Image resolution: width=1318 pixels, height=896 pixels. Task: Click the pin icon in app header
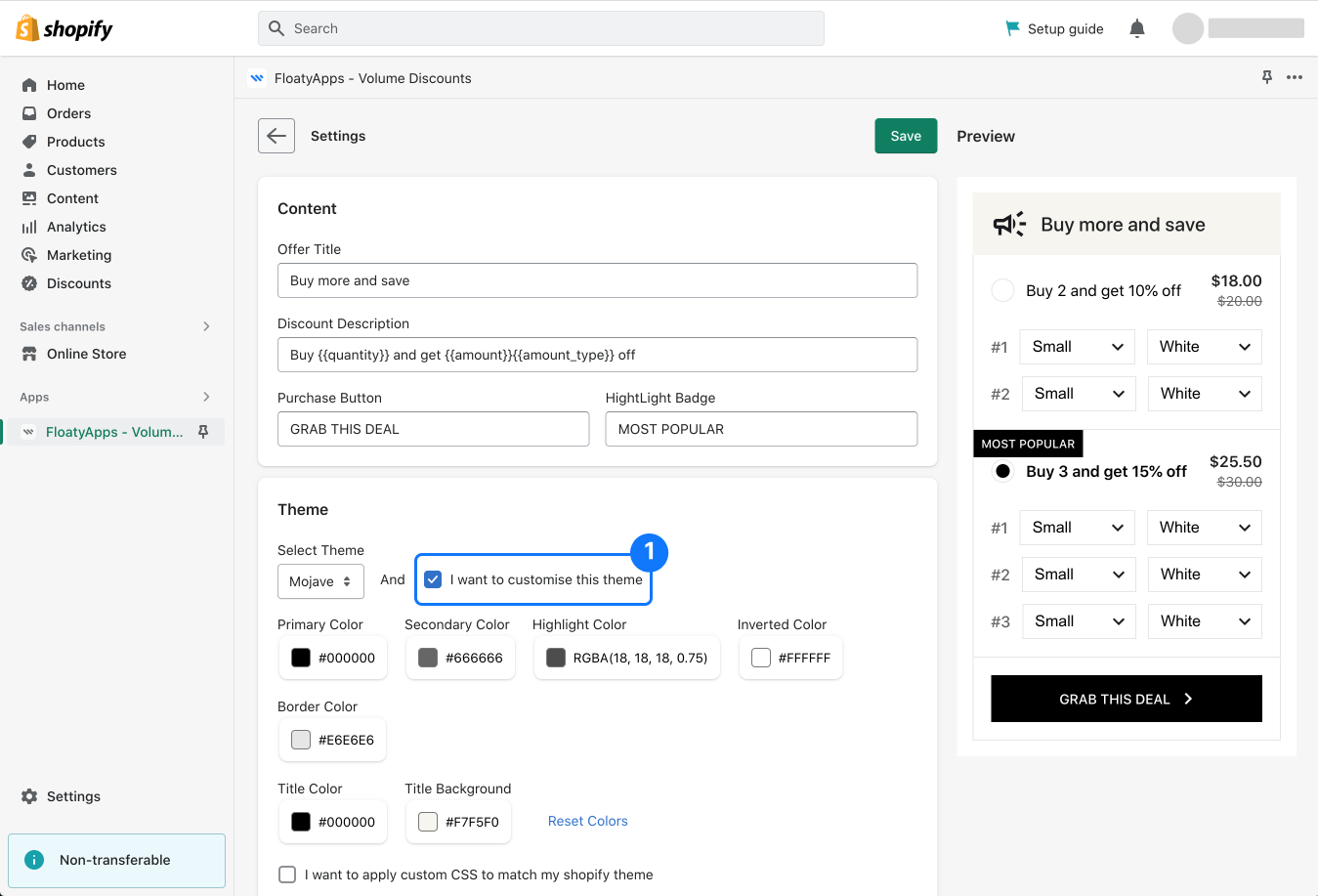pos(1266,77)
